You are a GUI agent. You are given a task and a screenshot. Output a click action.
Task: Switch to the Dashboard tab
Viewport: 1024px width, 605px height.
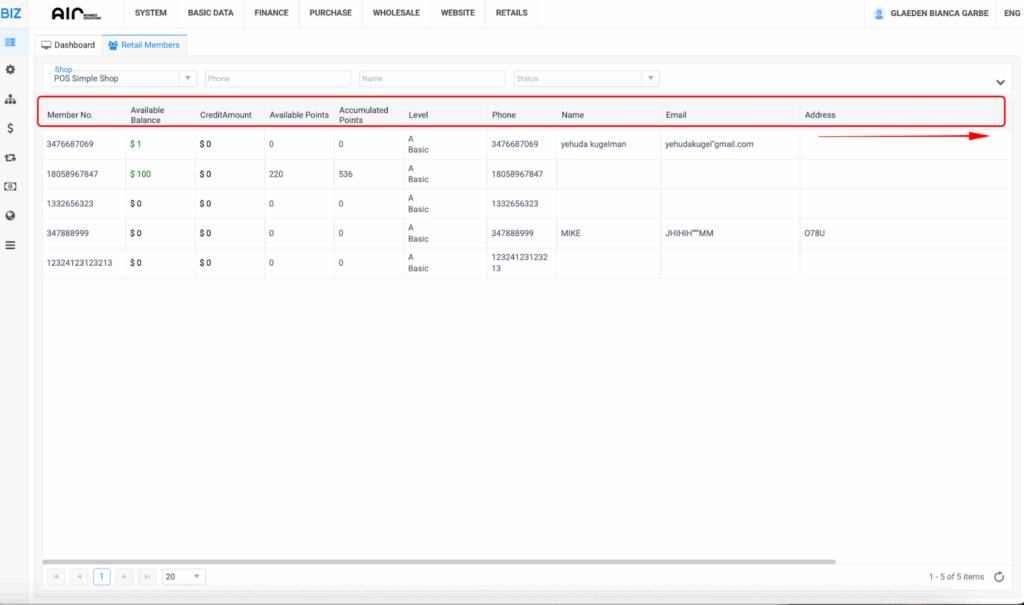click(x=68, y=45)
